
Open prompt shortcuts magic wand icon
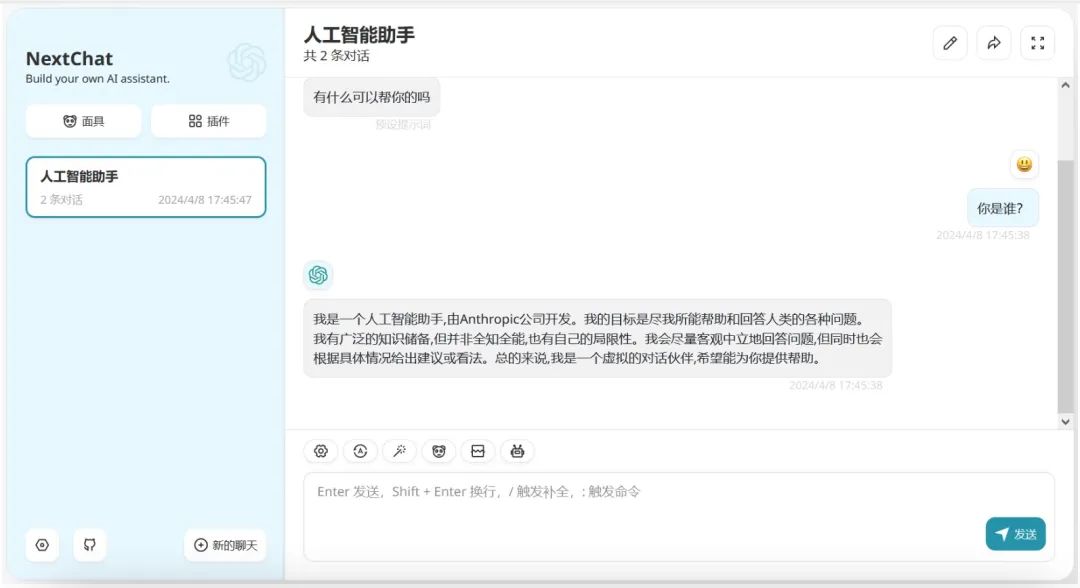399,451
